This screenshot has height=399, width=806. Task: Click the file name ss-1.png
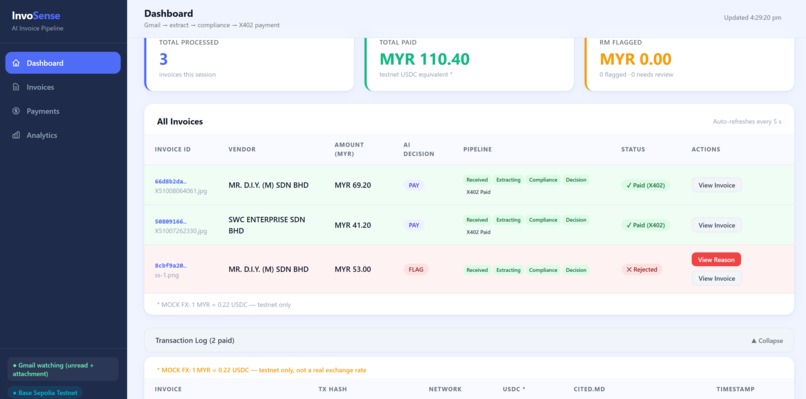click(x=167, y=275)
